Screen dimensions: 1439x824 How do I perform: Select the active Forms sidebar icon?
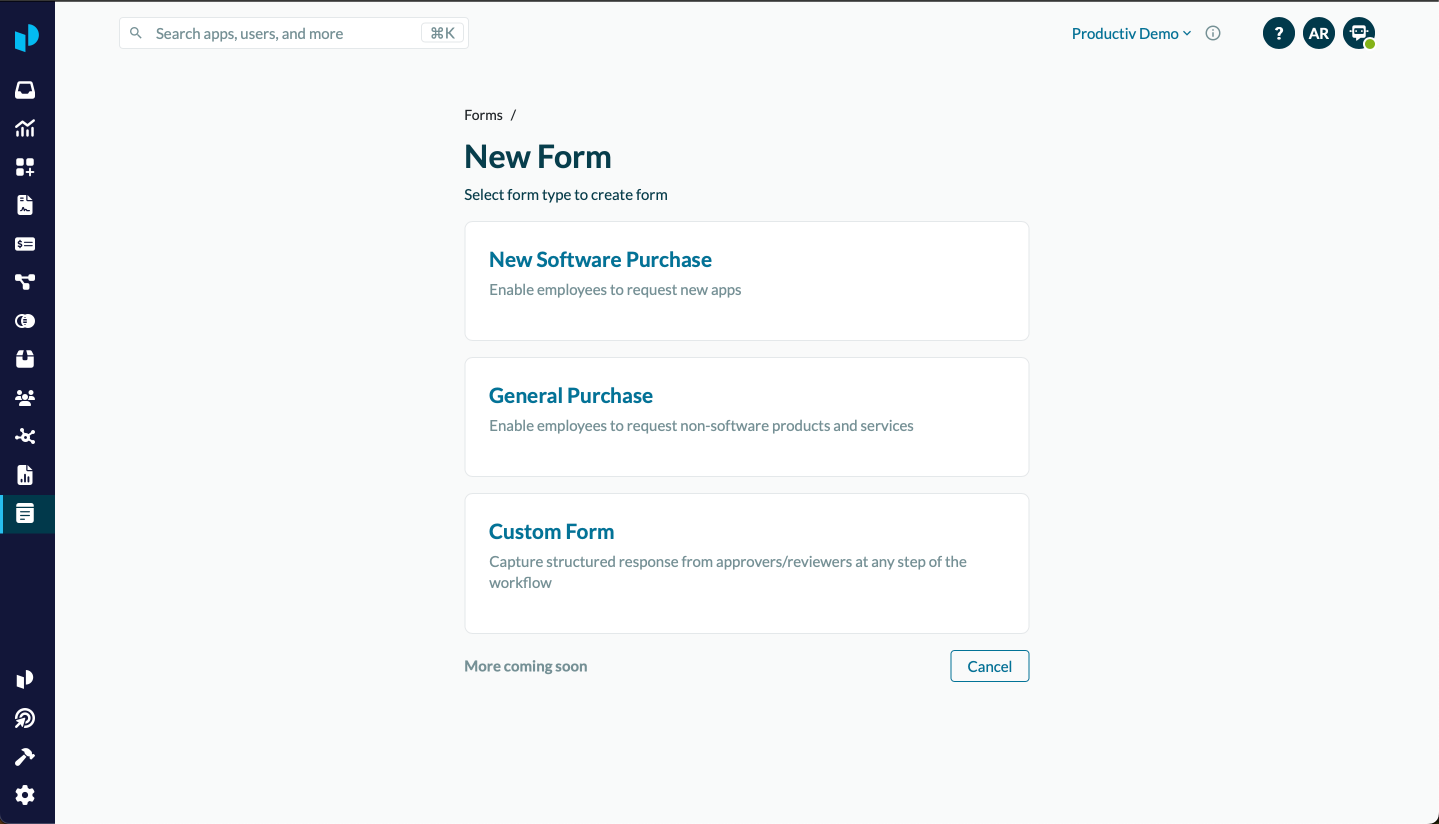[25, 513]
